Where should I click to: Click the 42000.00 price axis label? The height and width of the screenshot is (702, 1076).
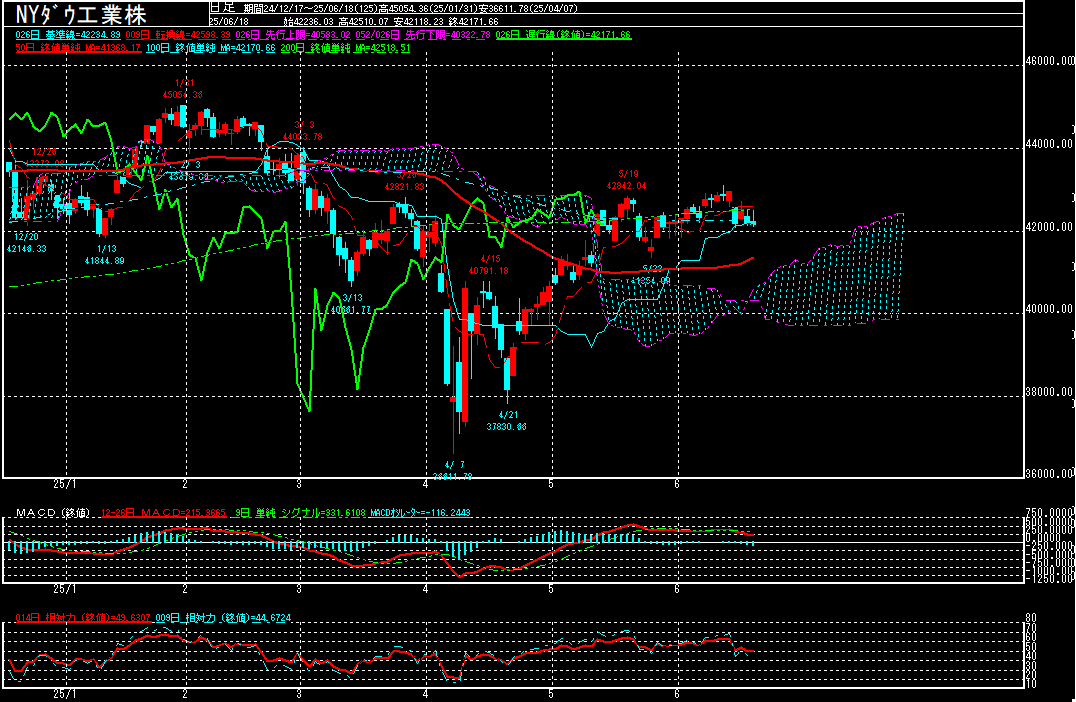1049,227
